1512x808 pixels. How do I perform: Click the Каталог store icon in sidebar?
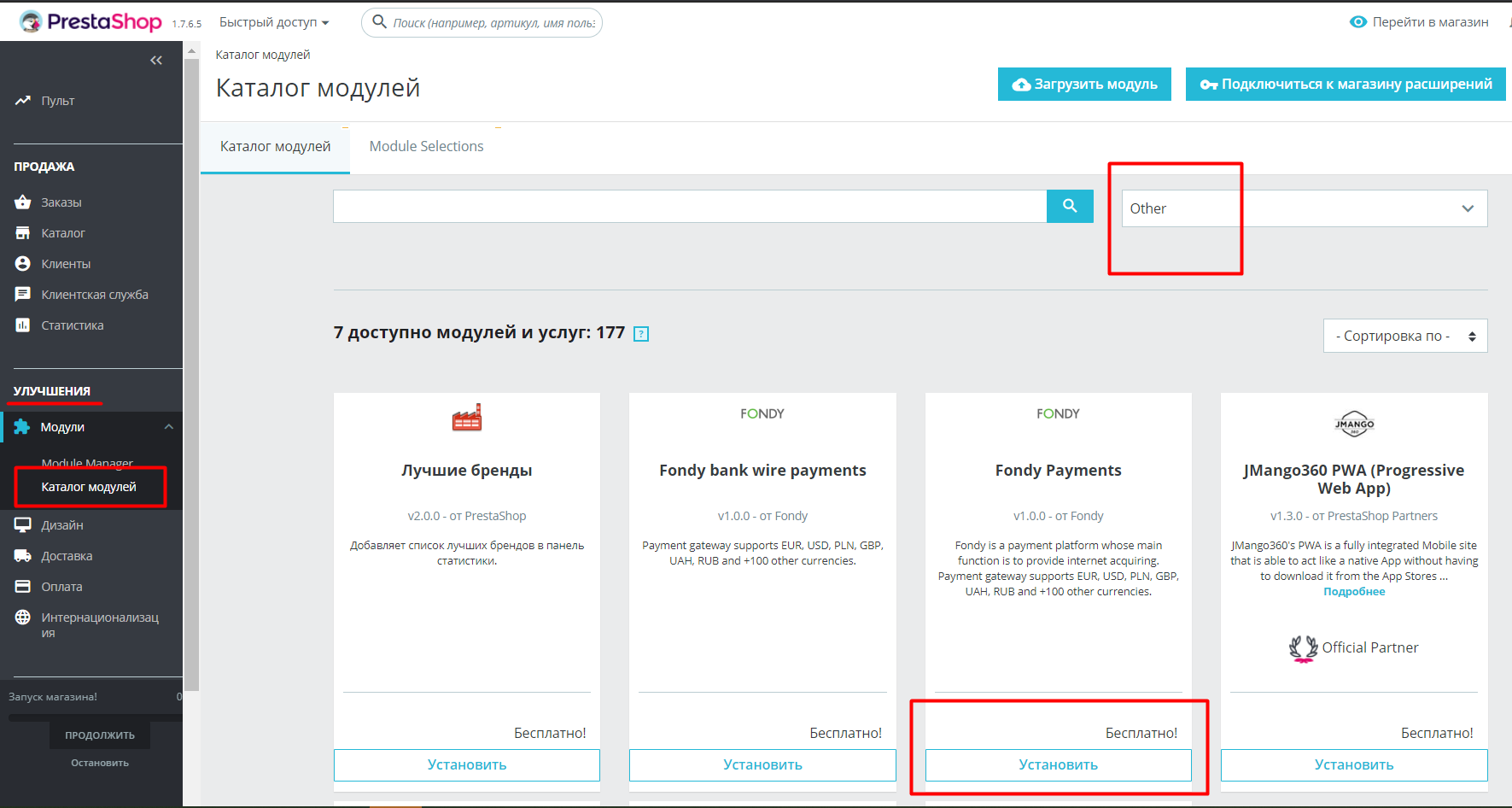(x=23, y=233)
